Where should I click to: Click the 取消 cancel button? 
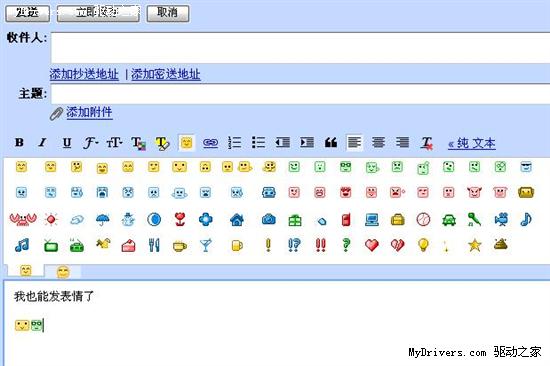click(x=168, y=13)
